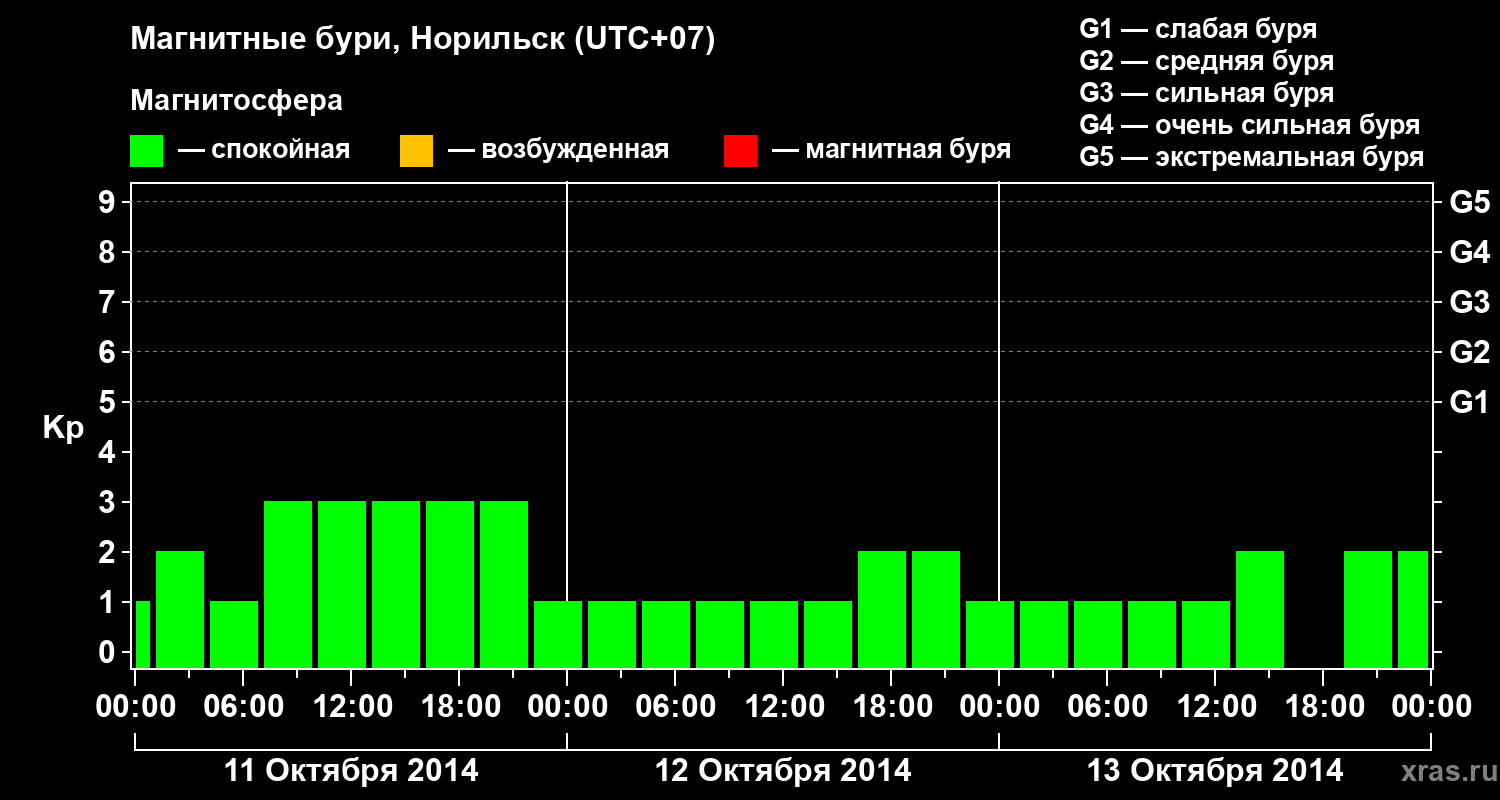
Task: Click the '12:00' time label under 13 October
Action: [x=1215, y=706]
